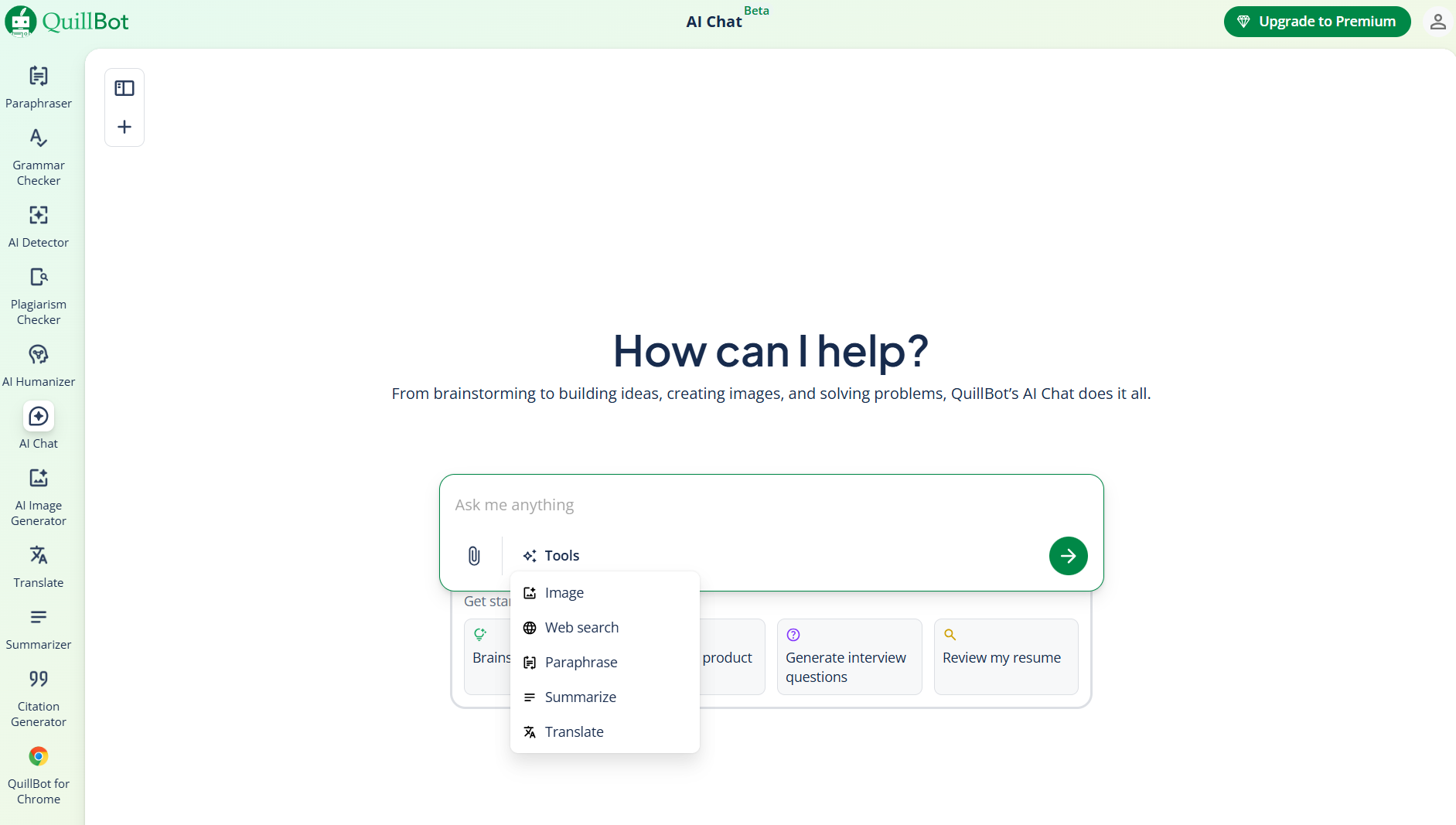The width and height of the screenshot is (1456, 825).
Task: Open the user account profile menu
Action: pos(1437,22)
